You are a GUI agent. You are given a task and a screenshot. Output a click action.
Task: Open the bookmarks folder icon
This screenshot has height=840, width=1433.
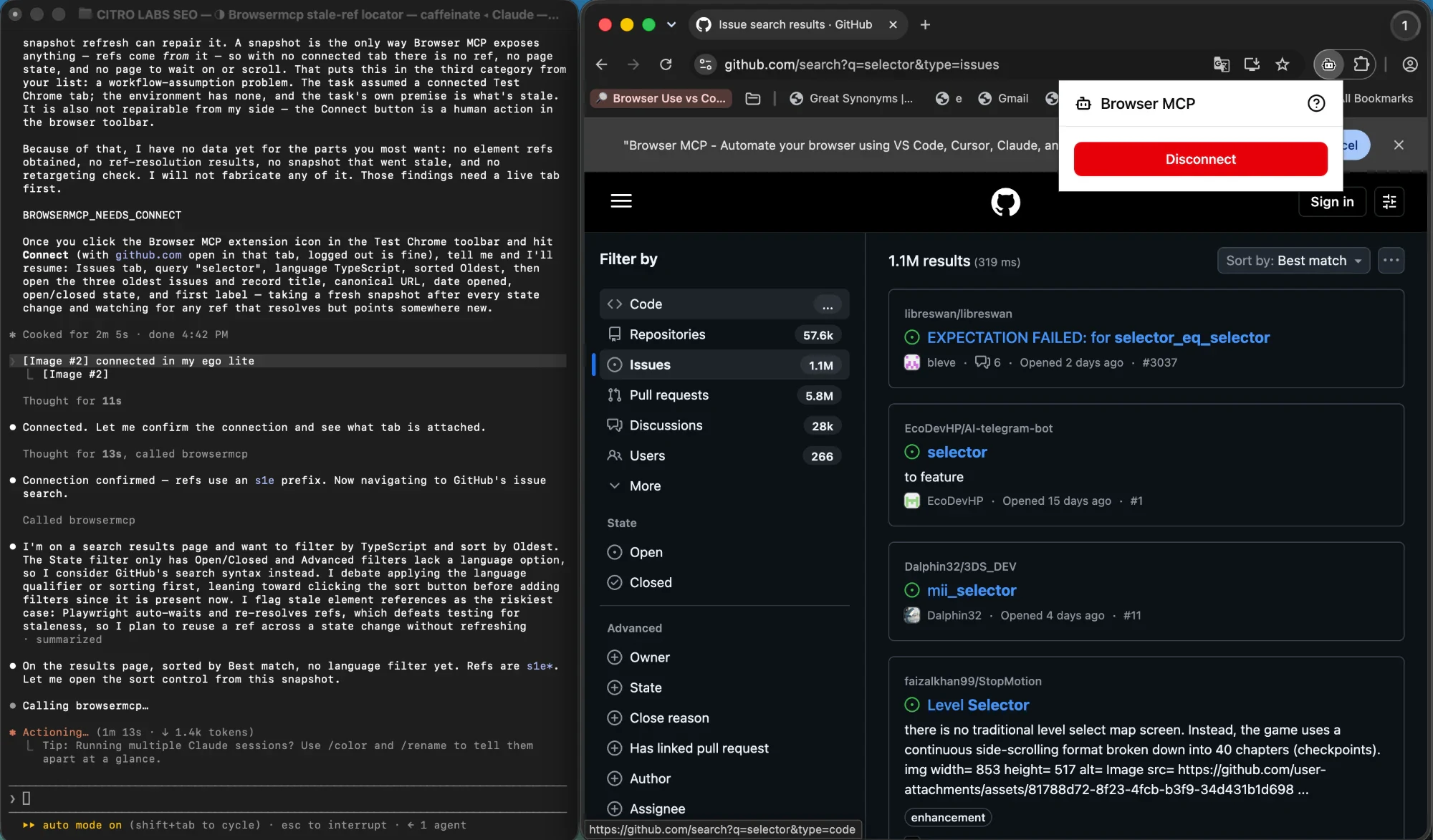tap(752, 99)
